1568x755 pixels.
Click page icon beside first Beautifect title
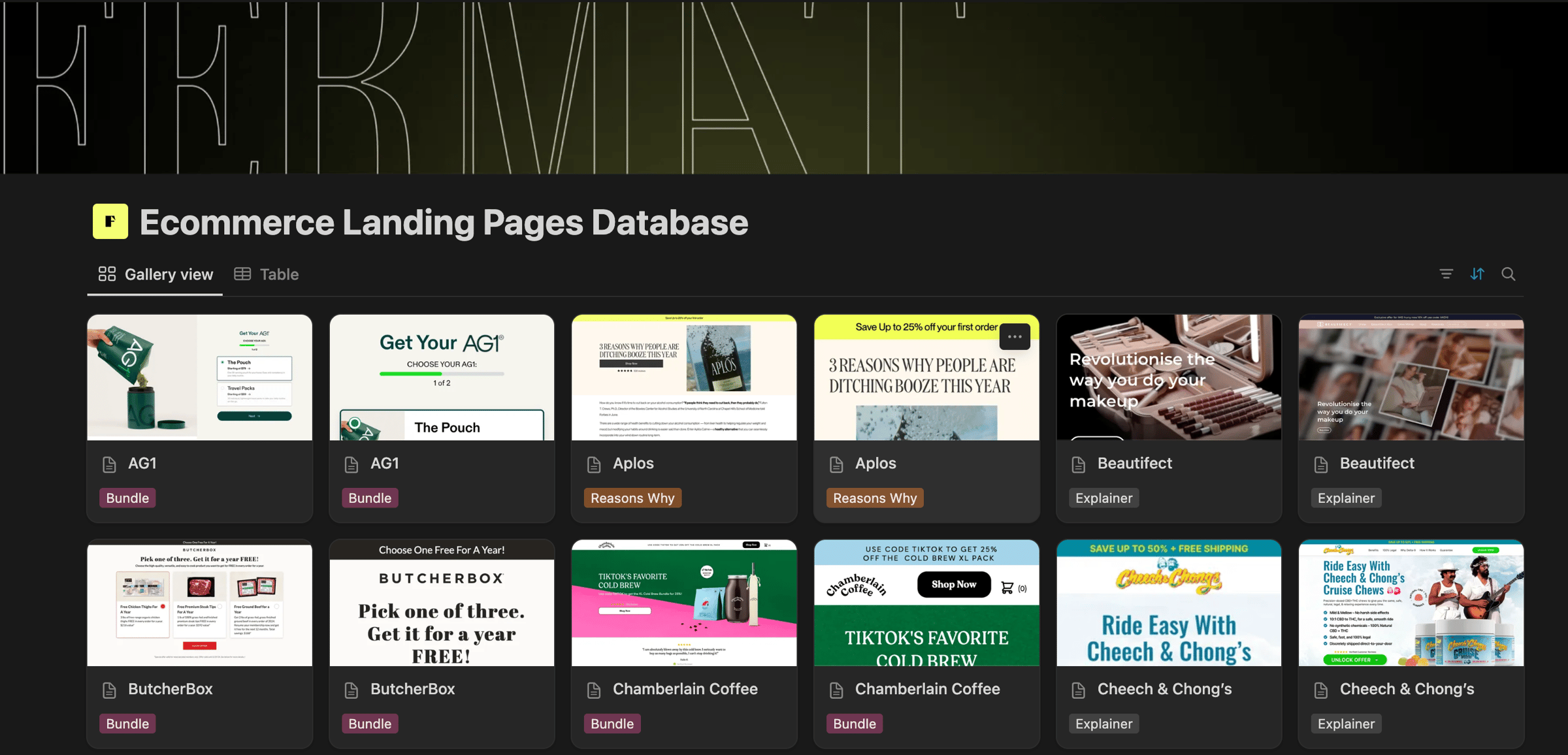(x=1079, y=464)
